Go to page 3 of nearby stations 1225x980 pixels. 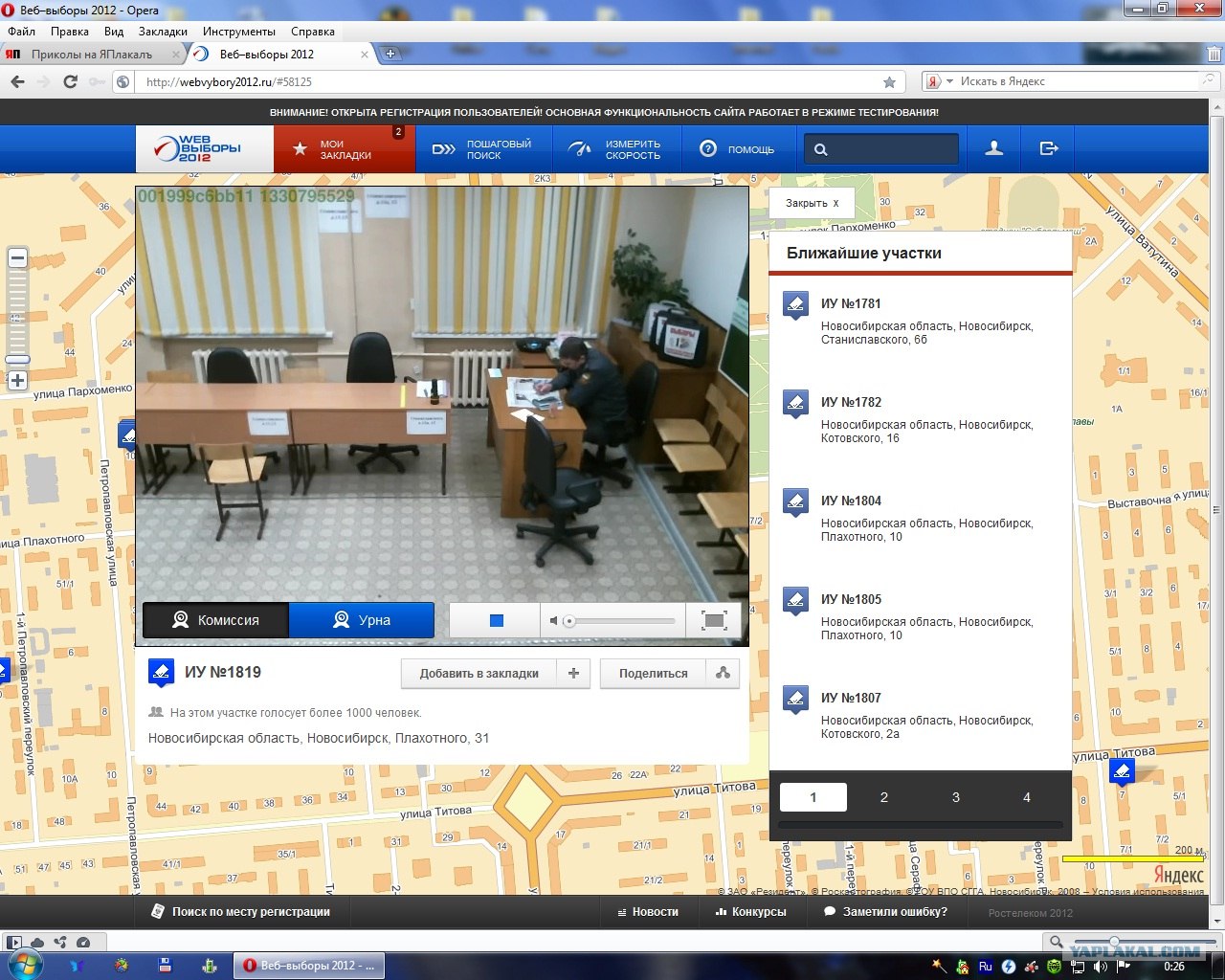pyautogui.click(x=955, y=797)
